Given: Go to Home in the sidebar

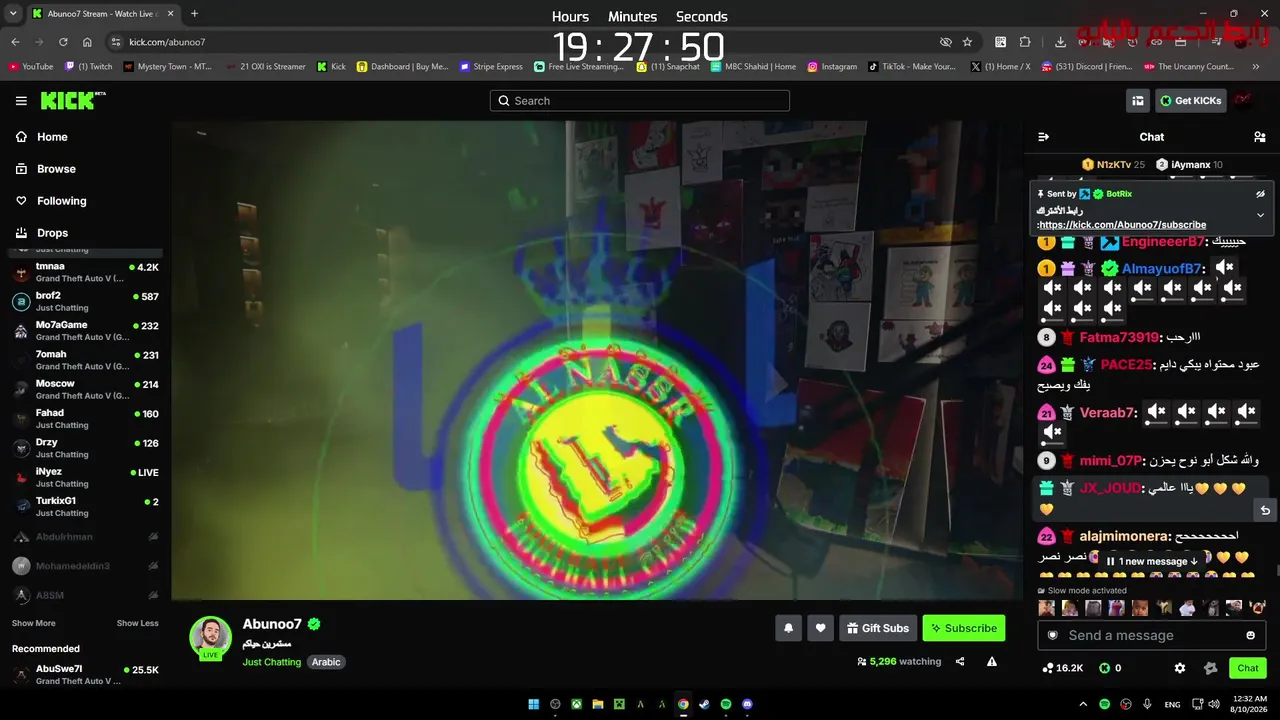Looking at the screenshot, I should [x=52, y=137].
